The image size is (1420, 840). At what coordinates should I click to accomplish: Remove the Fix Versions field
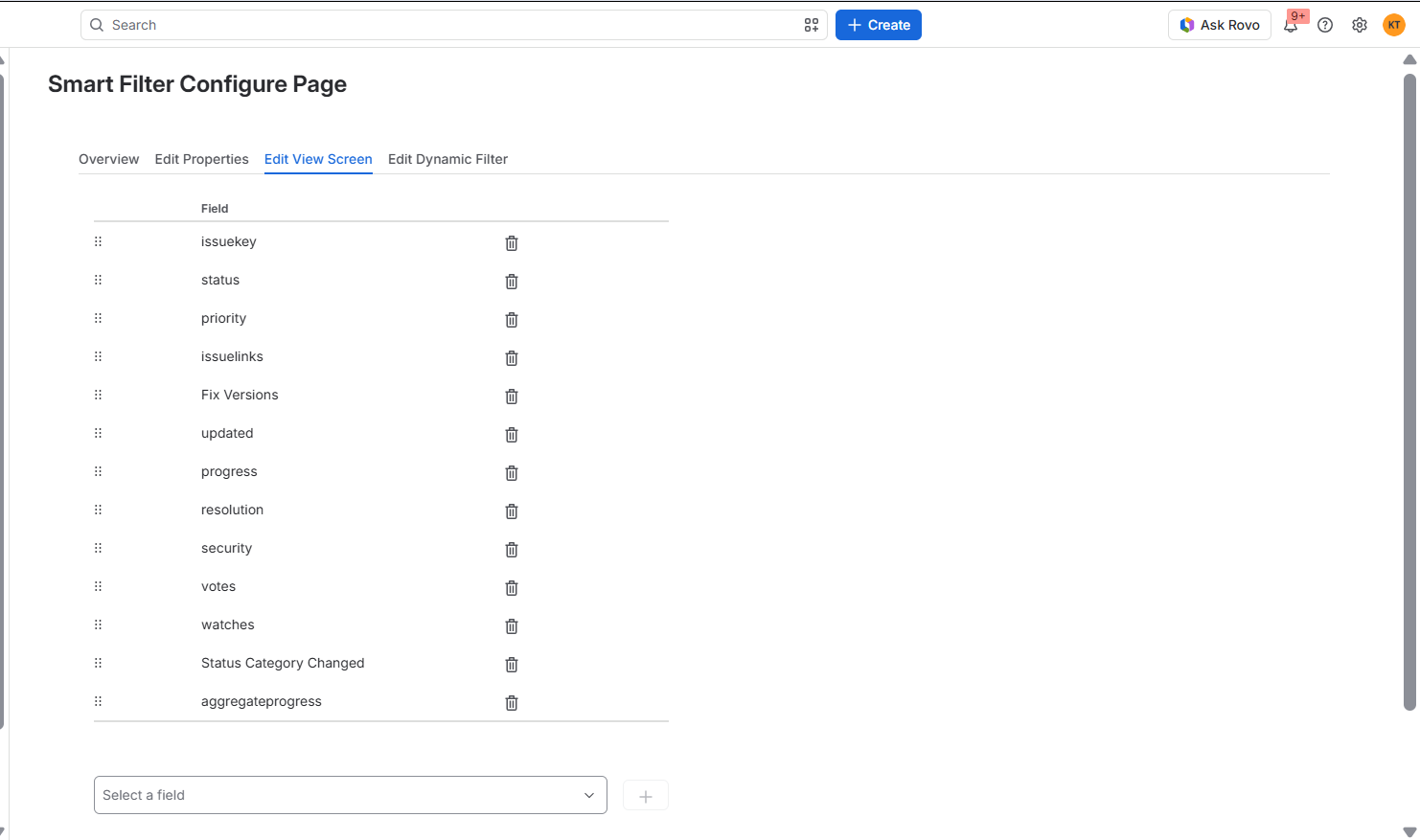(512, 397)
